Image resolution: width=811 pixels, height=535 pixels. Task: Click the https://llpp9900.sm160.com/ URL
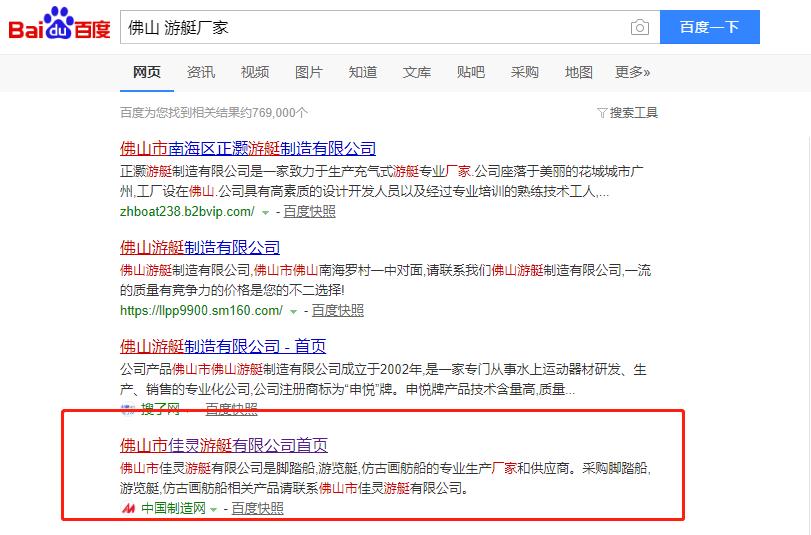pos(201,310)
